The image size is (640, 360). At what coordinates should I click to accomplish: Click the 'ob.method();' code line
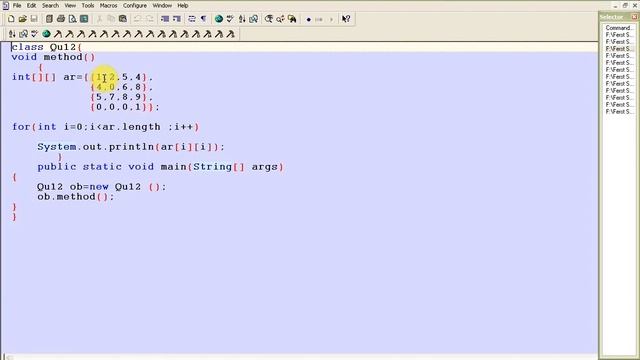[76, 197]
